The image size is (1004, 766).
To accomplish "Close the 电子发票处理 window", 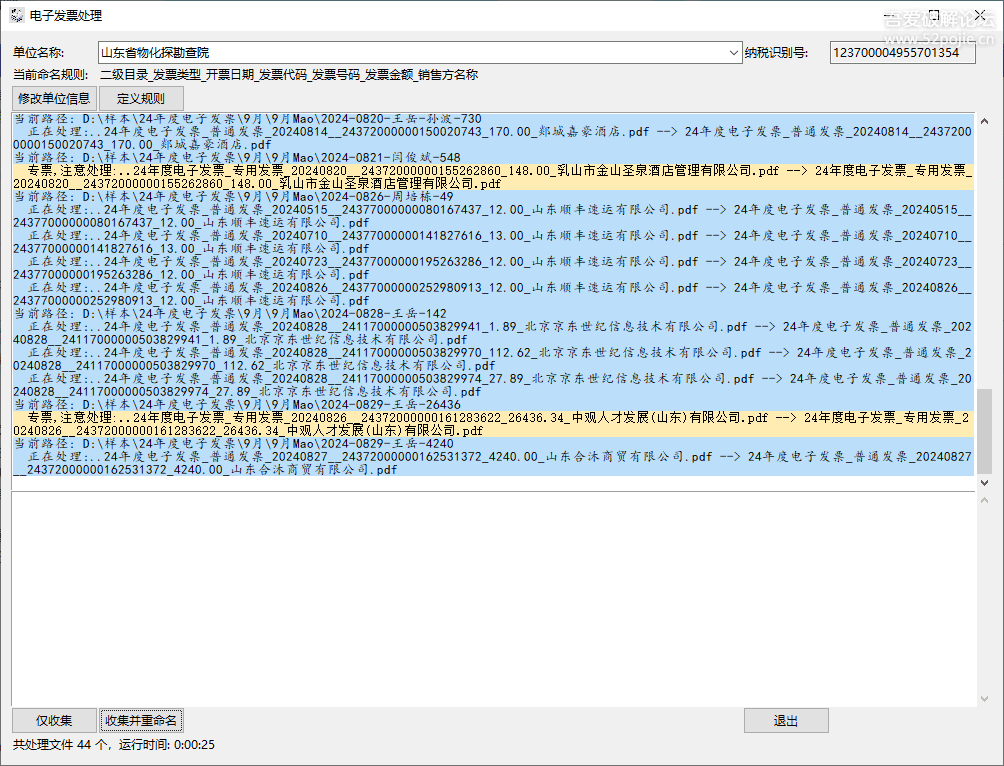I will (979, 16).
